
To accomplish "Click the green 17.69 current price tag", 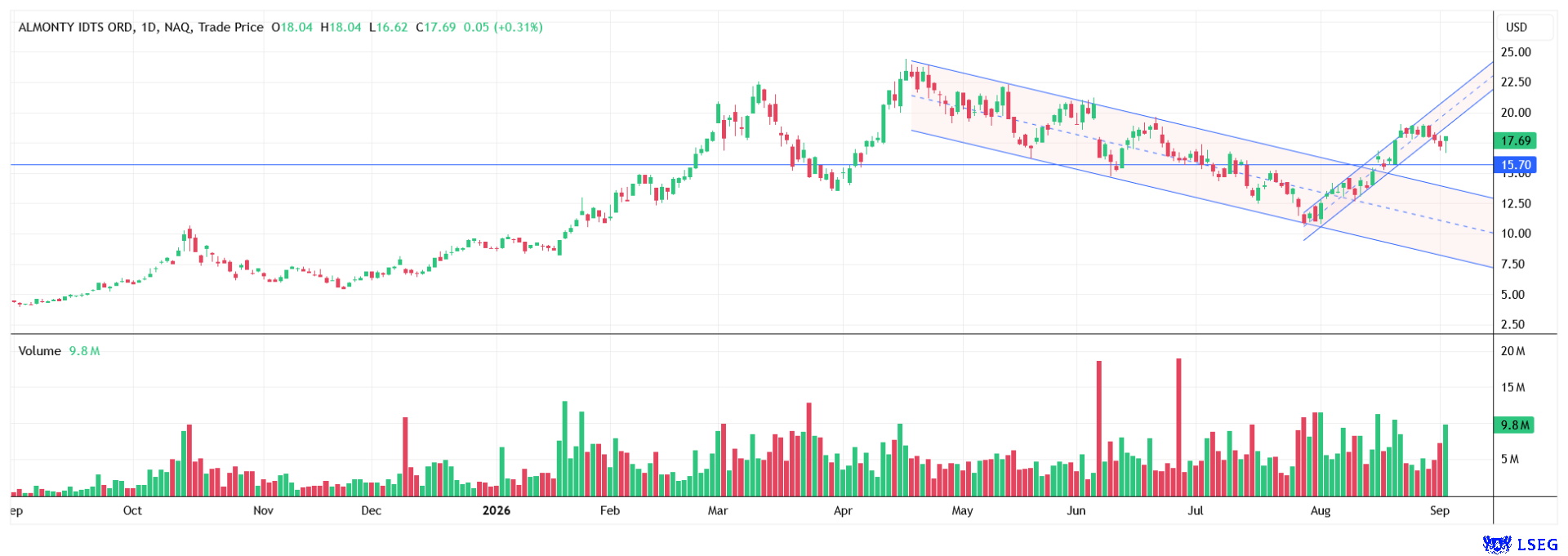I will pos(1515,140).
